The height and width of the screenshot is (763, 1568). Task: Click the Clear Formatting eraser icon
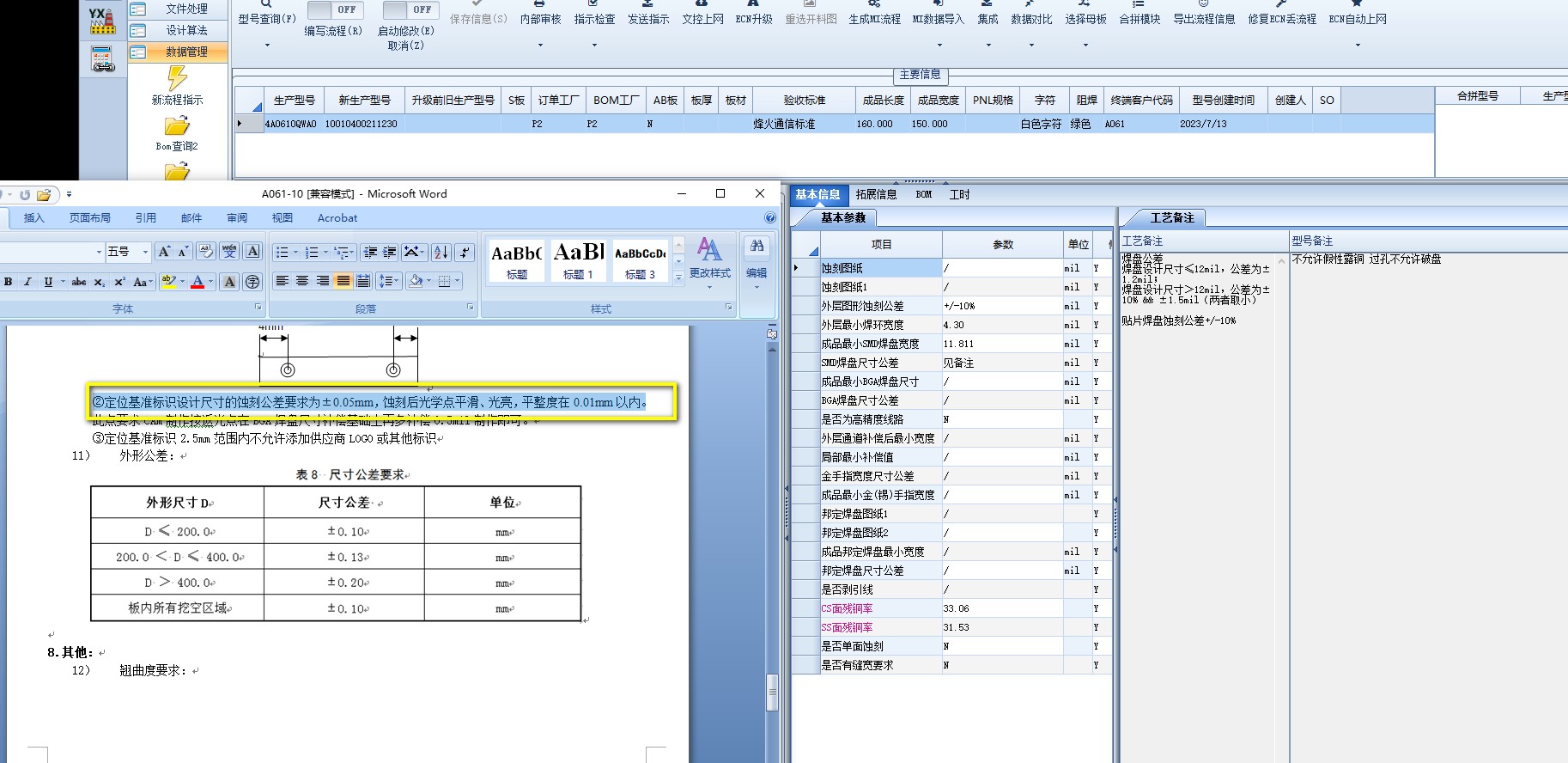pos(206,252)
